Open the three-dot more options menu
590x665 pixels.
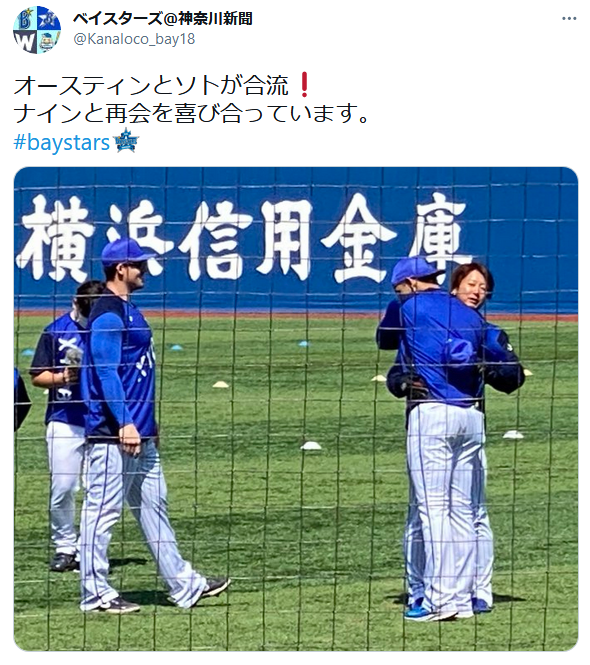point(569,19)
